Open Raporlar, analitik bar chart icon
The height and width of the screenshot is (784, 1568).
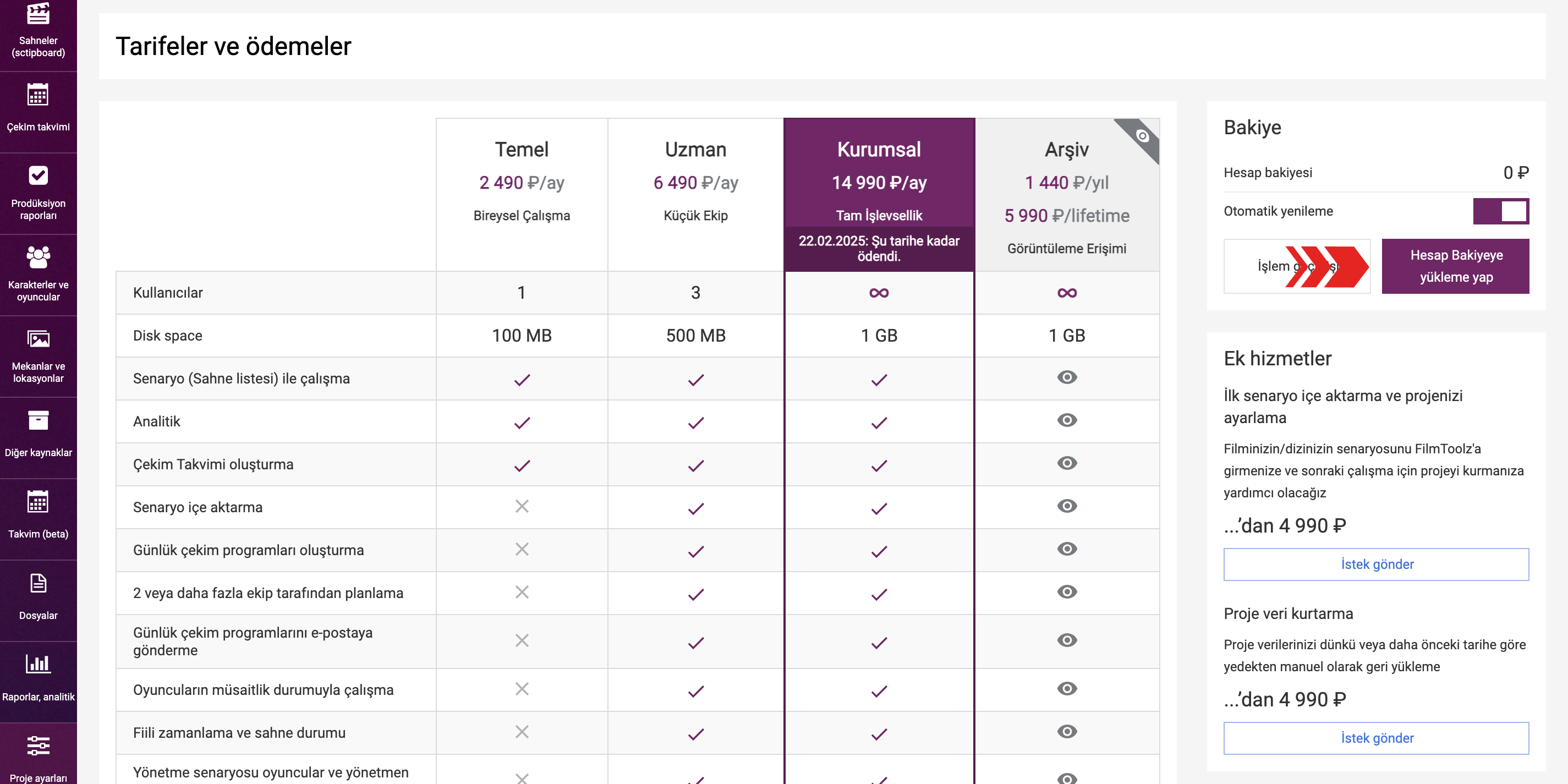(x=38, y=664)
